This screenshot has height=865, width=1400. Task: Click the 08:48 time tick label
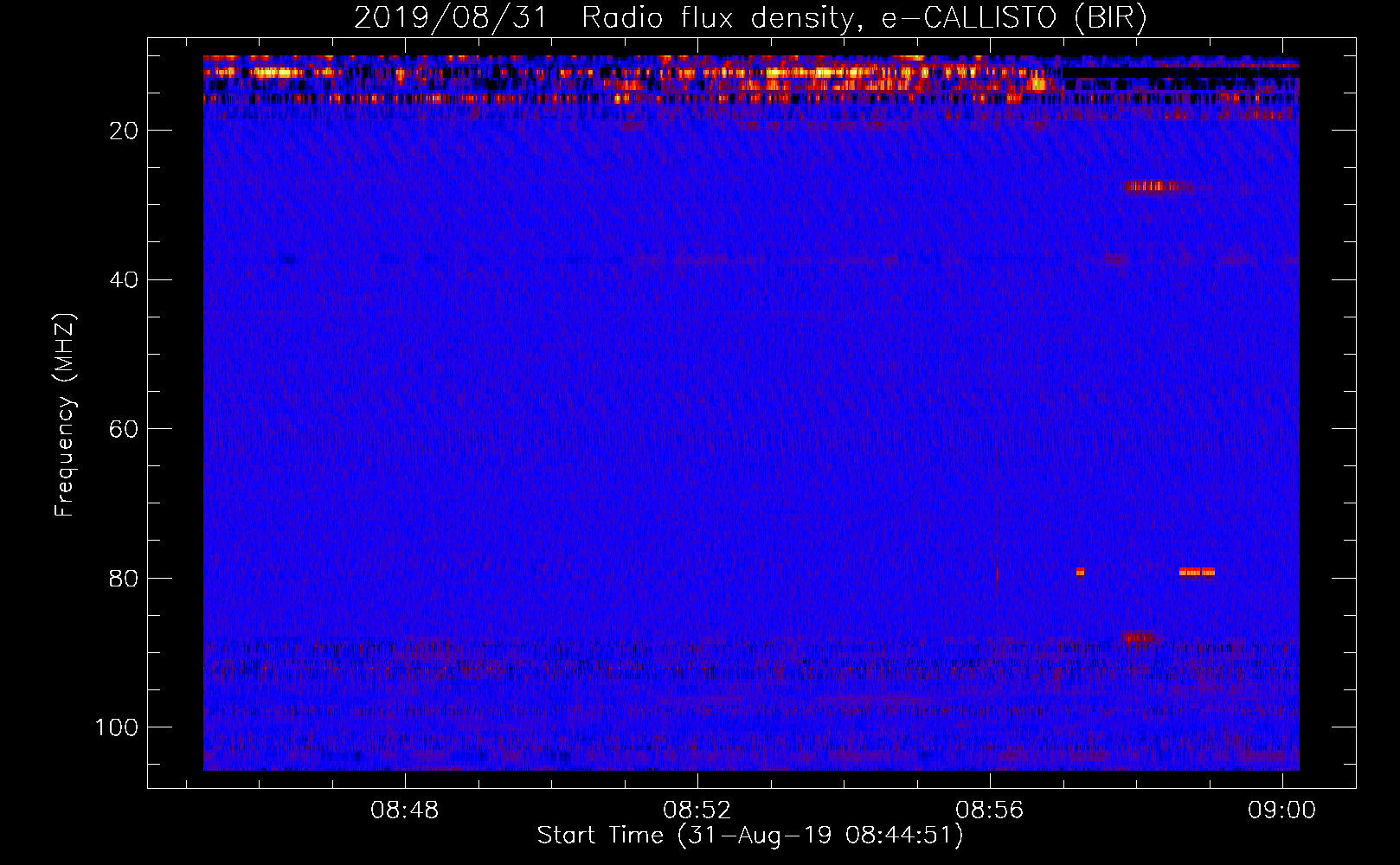click(x=405, y=811)
